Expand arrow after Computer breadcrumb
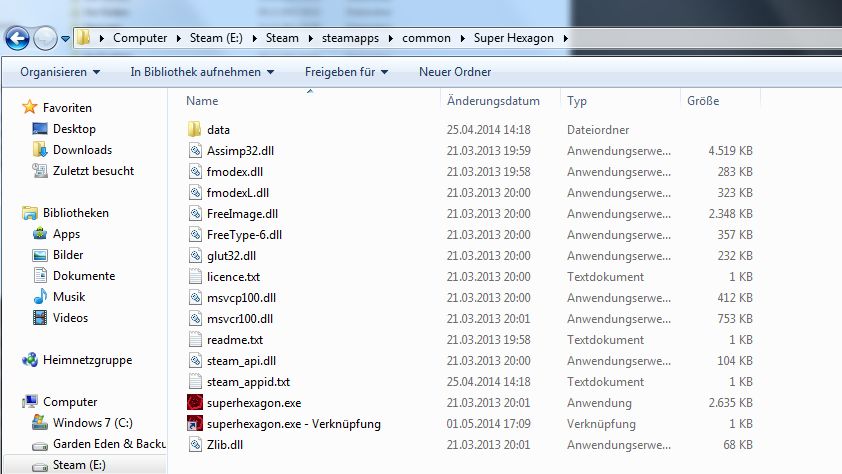842x474 pixels. 178,38
